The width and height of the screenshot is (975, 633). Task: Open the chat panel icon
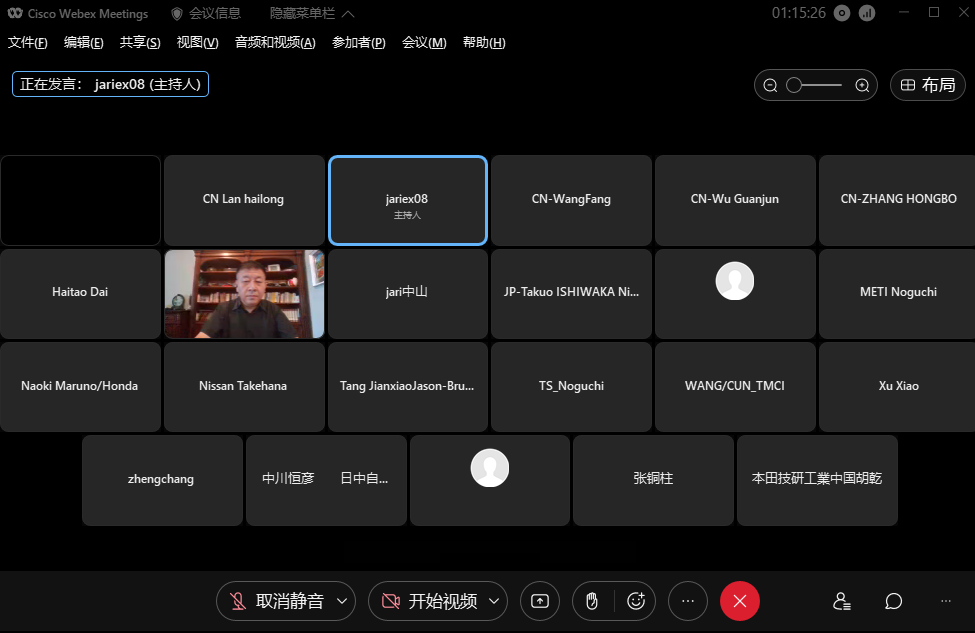pyautogui.click(x=894, y=601)
